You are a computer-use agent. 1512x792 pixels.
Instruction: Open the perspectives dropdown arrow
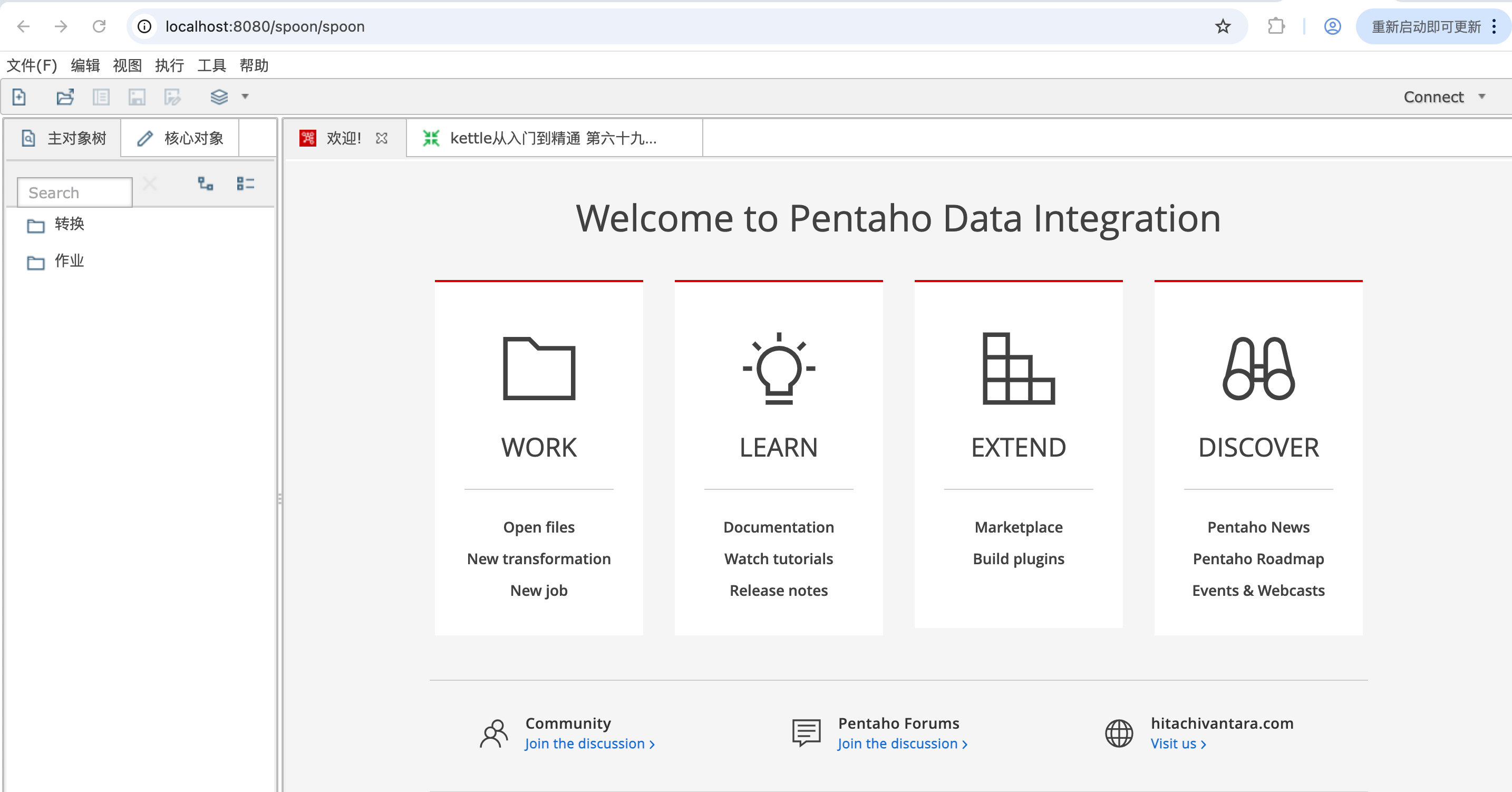pyautogui.click(x=245, y=97)
